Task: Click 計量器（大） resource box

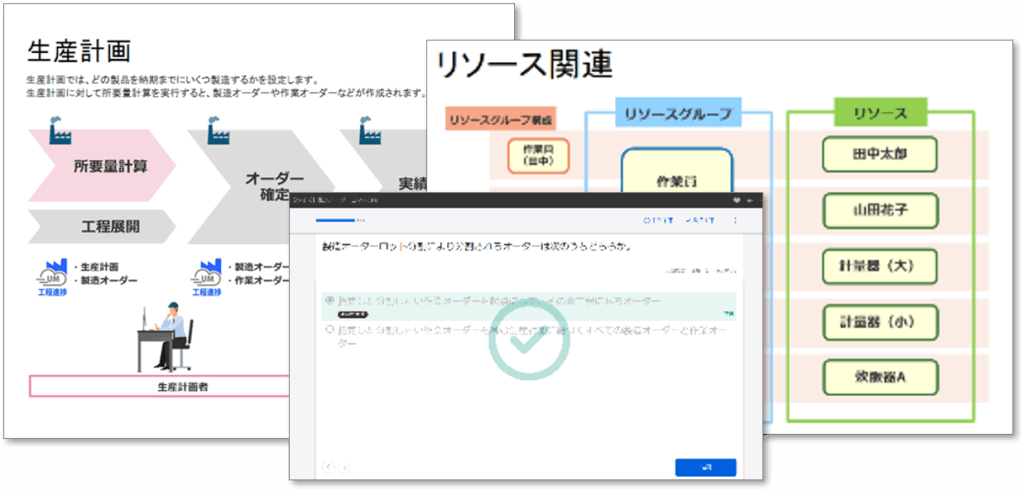Action: [x=880, y=266]
